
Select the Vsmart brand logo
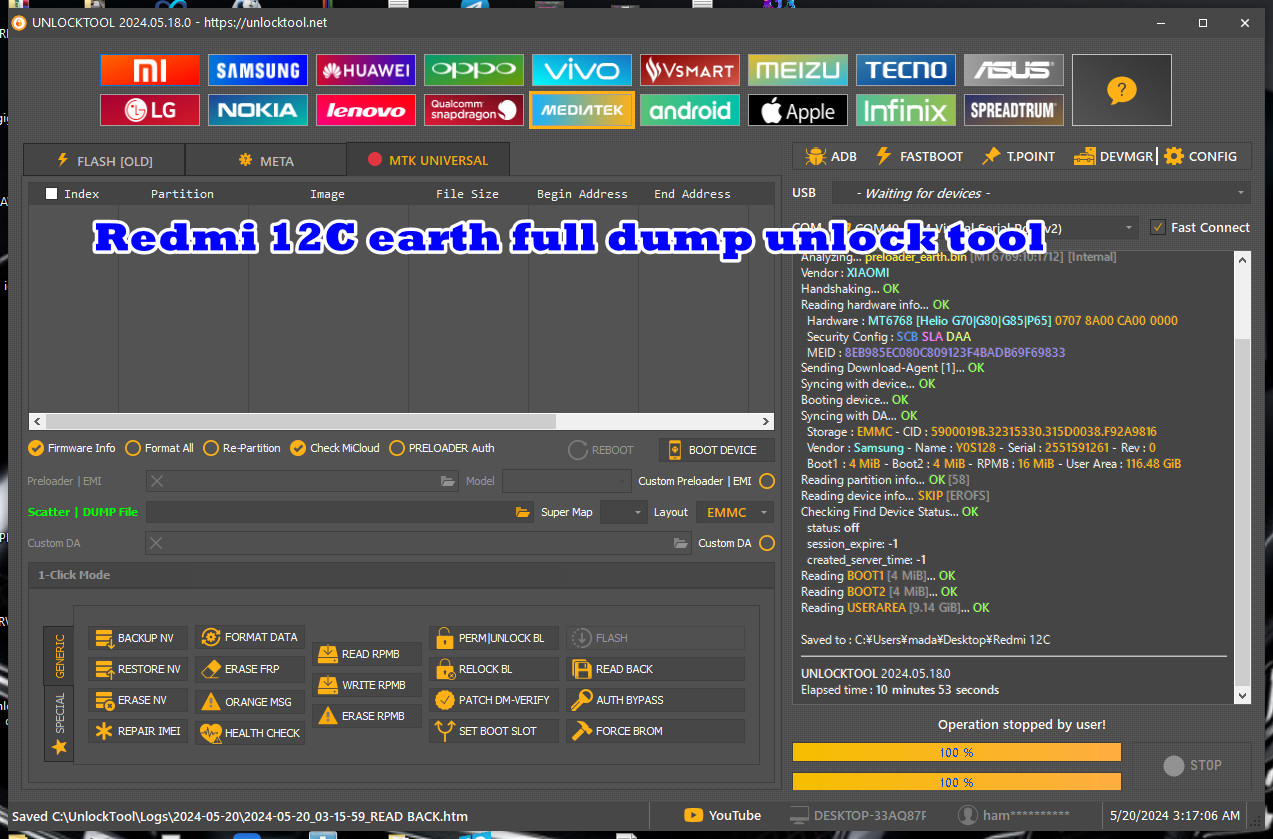[x=690, y=70]
